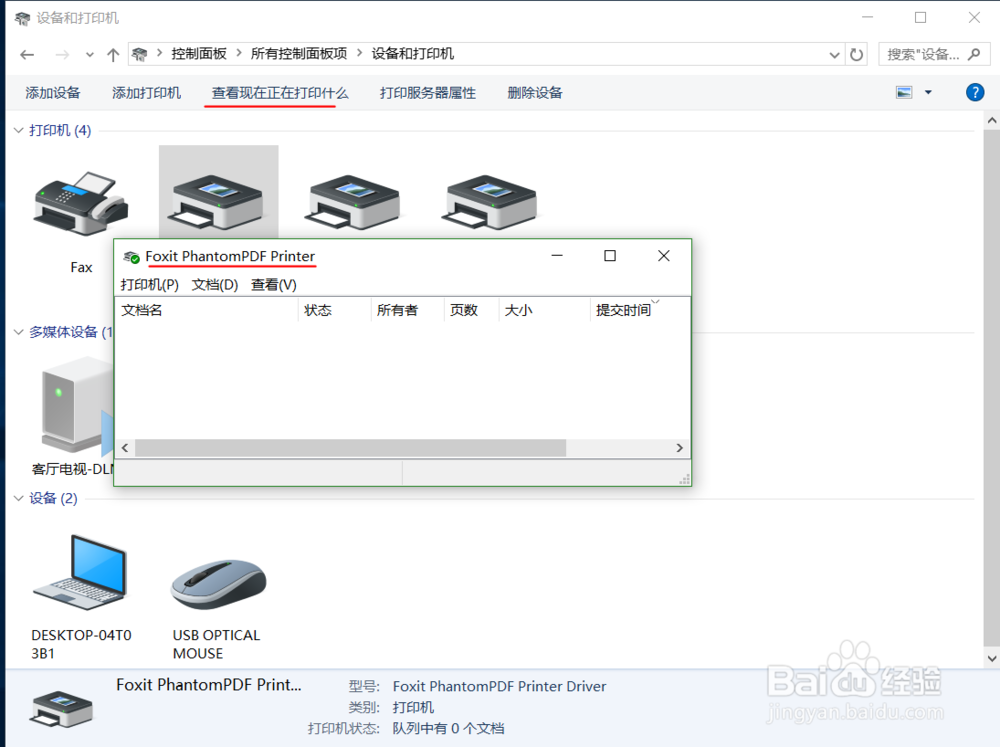
Task: Sort queue by 状态 column
Action: pyautogui.click(x=334, y=310)
